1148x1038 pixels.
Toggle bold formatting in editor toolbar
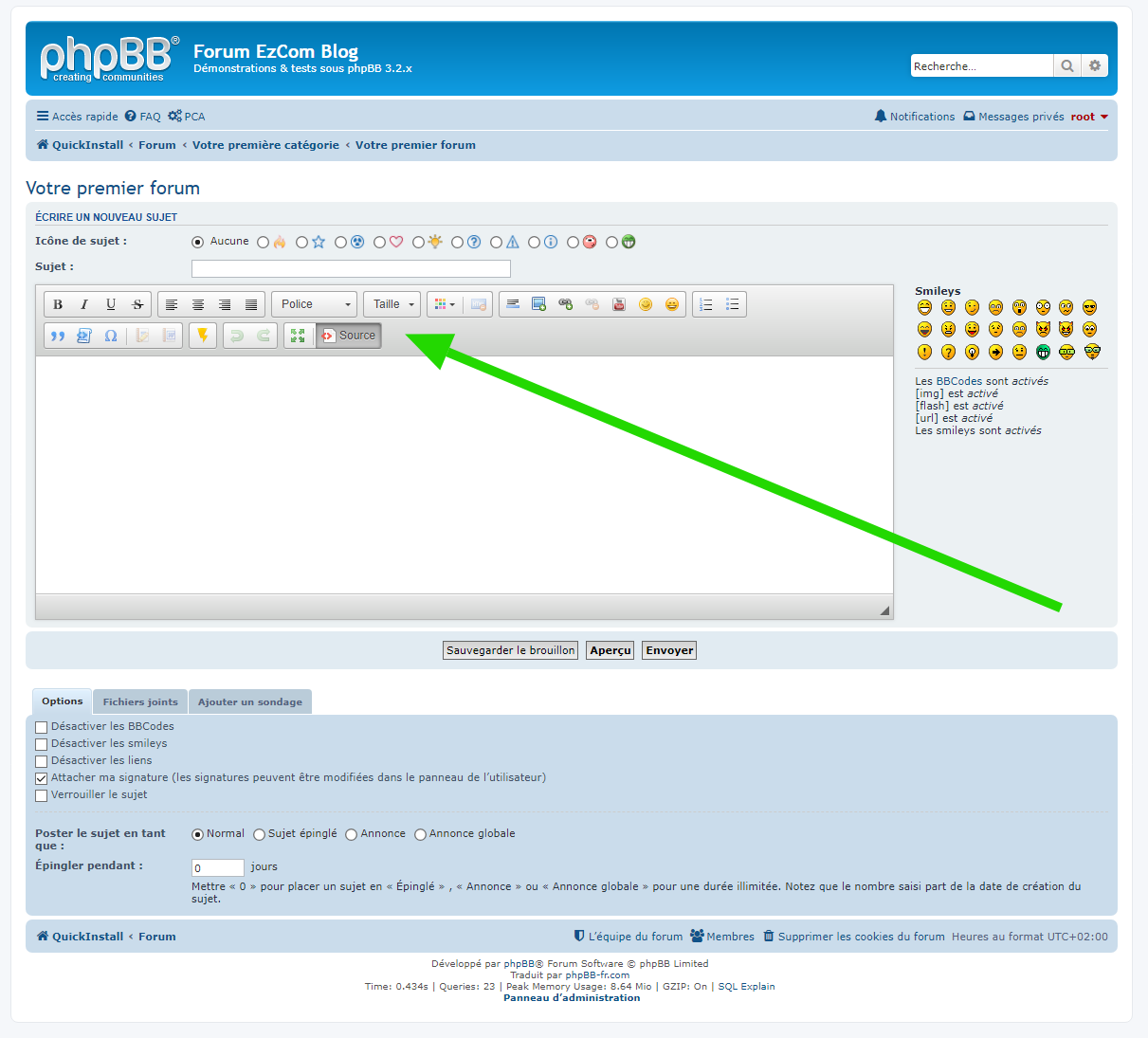click(58, 304)
